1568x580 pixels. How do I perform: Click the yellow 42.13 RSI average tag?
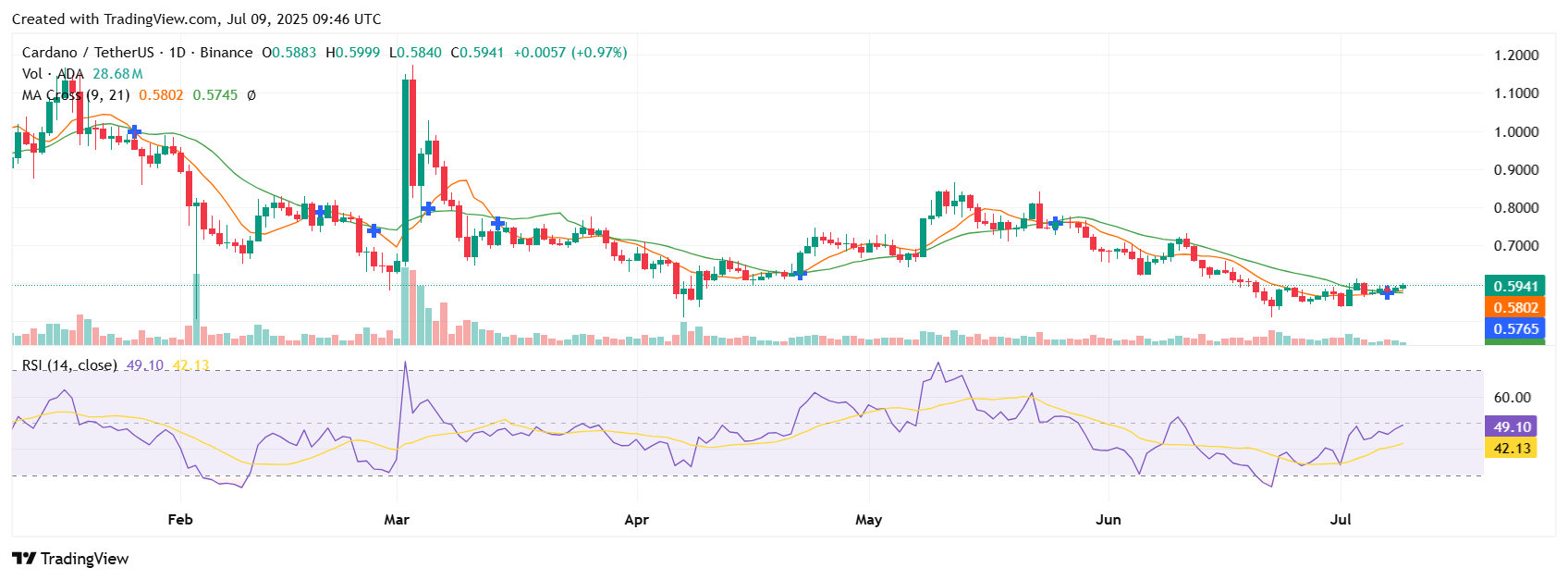coord(1512,449)
